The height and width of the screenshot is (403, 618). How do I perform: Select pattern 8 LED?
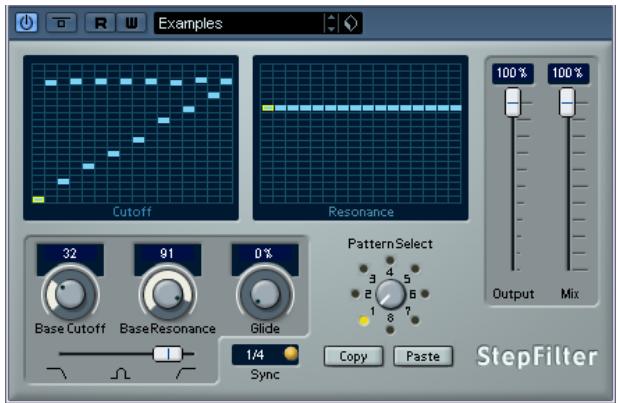pyautogui.click(x=390, y=329)
